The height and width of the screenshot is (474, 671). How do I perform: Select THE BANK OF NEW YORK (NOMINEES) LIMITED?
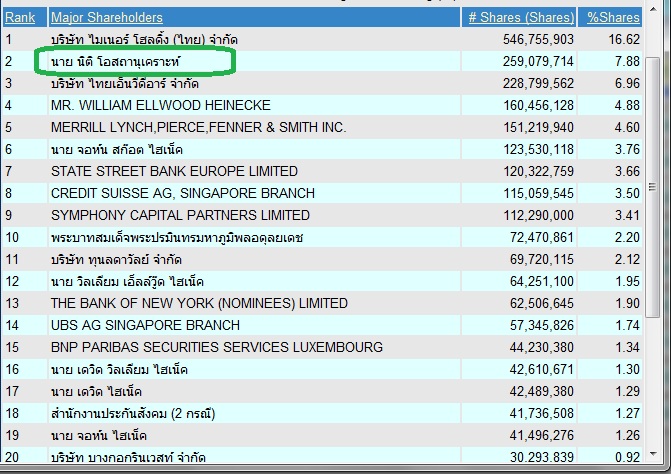199,303
